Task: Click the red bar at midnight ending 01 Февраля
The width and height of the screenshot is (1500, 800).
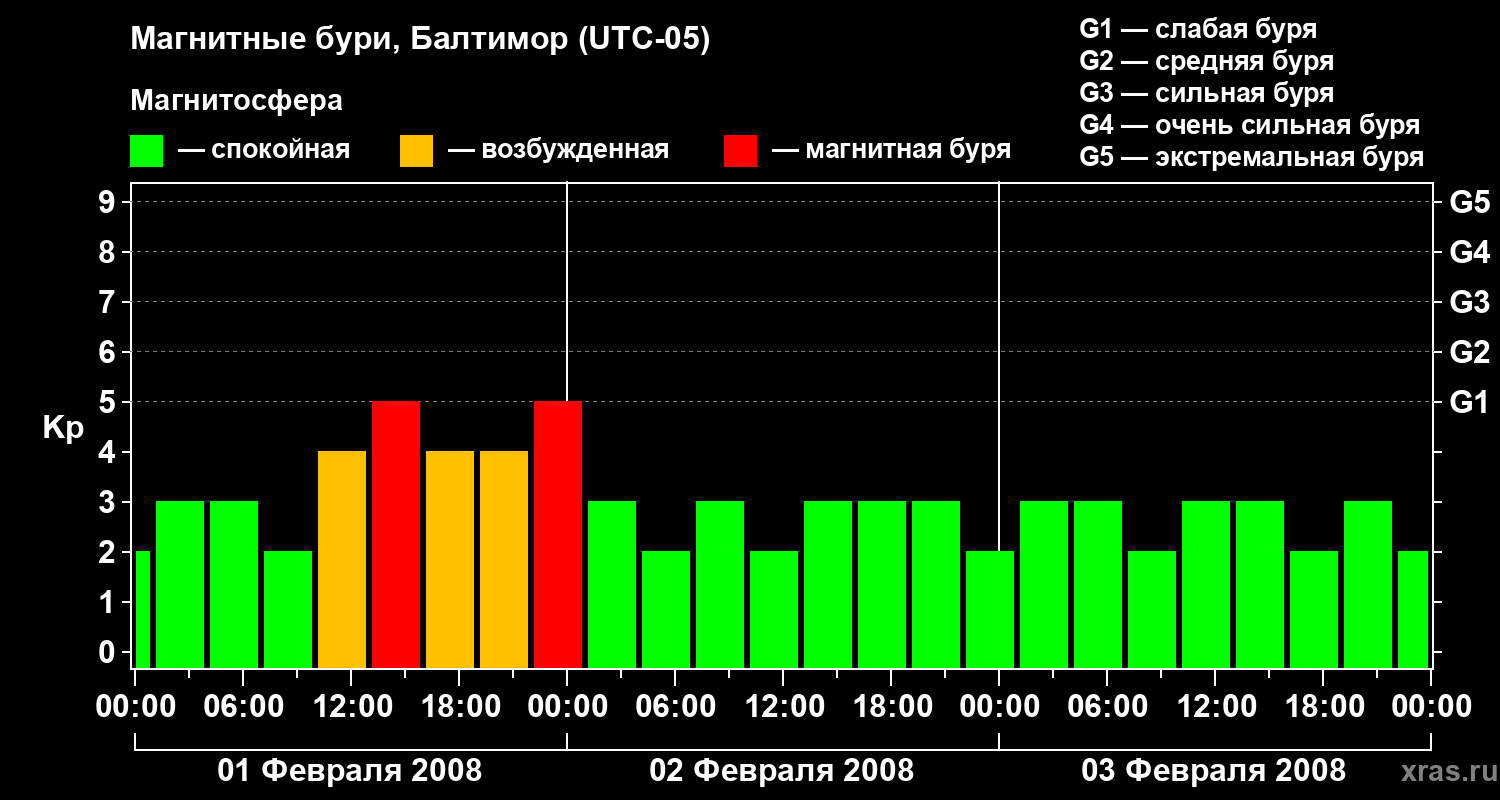Action: pos(558,534)
